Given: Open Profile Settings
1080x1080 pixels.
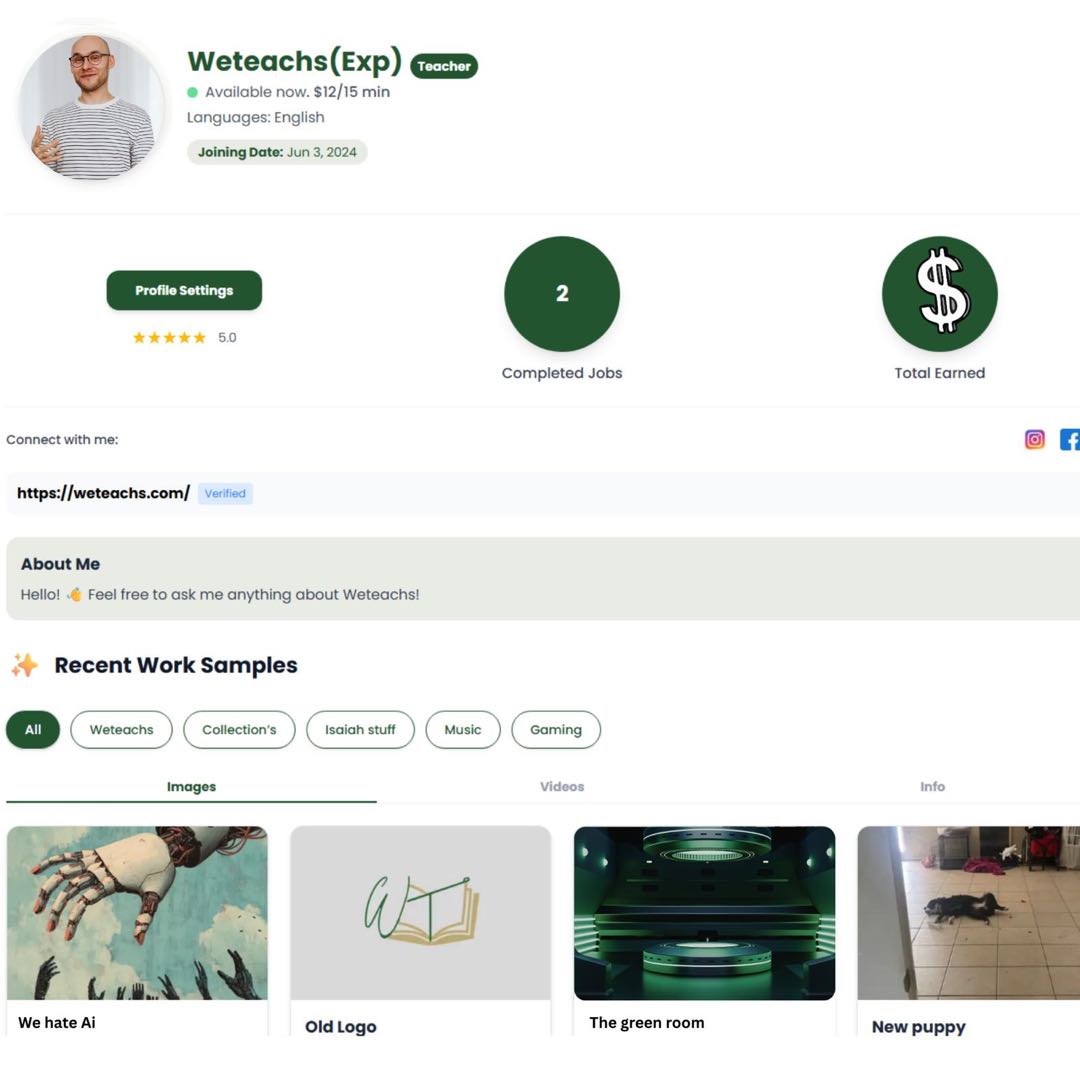Looking at the screenshot, I should pyautogui.click(x=184, y=291).
